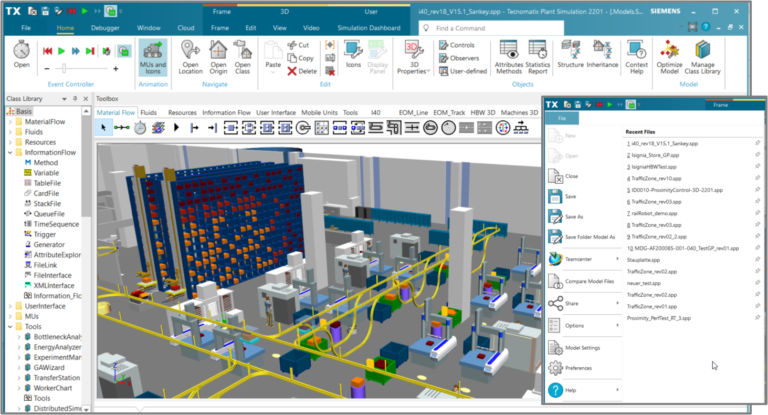Click the Open Origin icon
Screen dimensions: 768x415
click(x=218, y=56)
